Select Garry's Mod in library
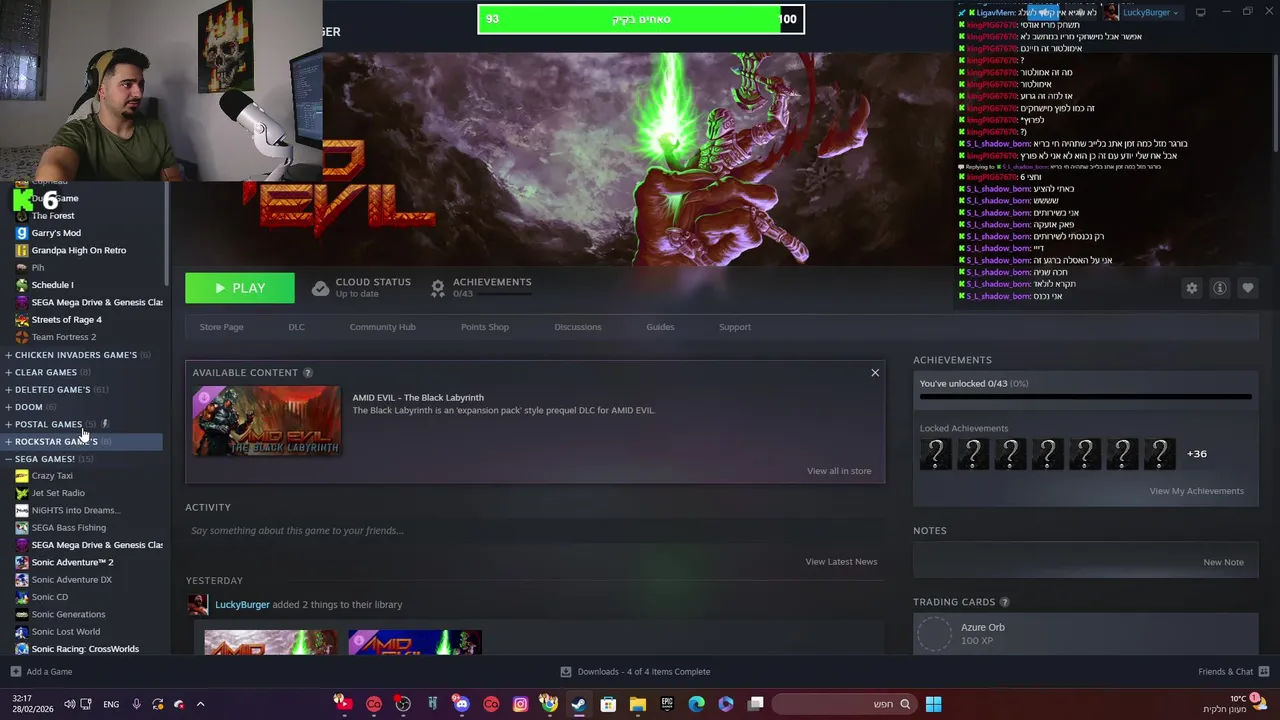This screenshot has width=1280, height=720. (56, 233)
